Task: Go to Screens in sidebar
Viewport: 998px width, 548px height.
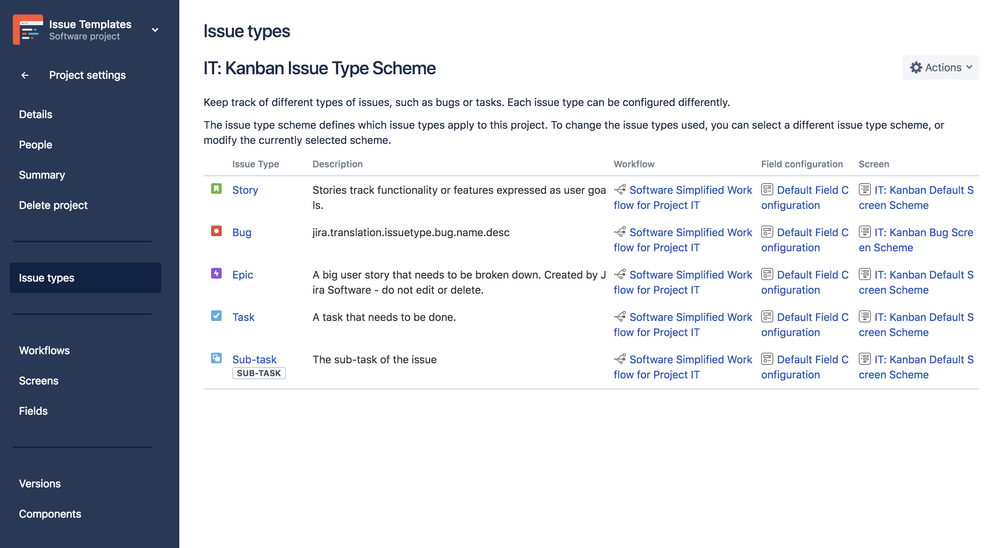Action: [39, 381]
